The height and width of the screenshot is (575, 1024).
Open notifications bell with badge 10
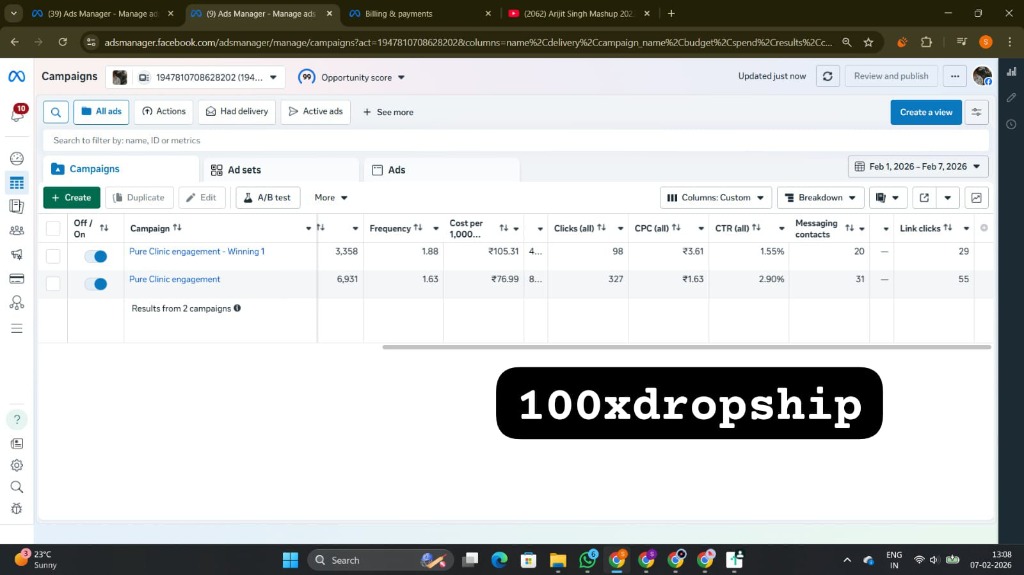pyautogui.click(x=17, y=114)
